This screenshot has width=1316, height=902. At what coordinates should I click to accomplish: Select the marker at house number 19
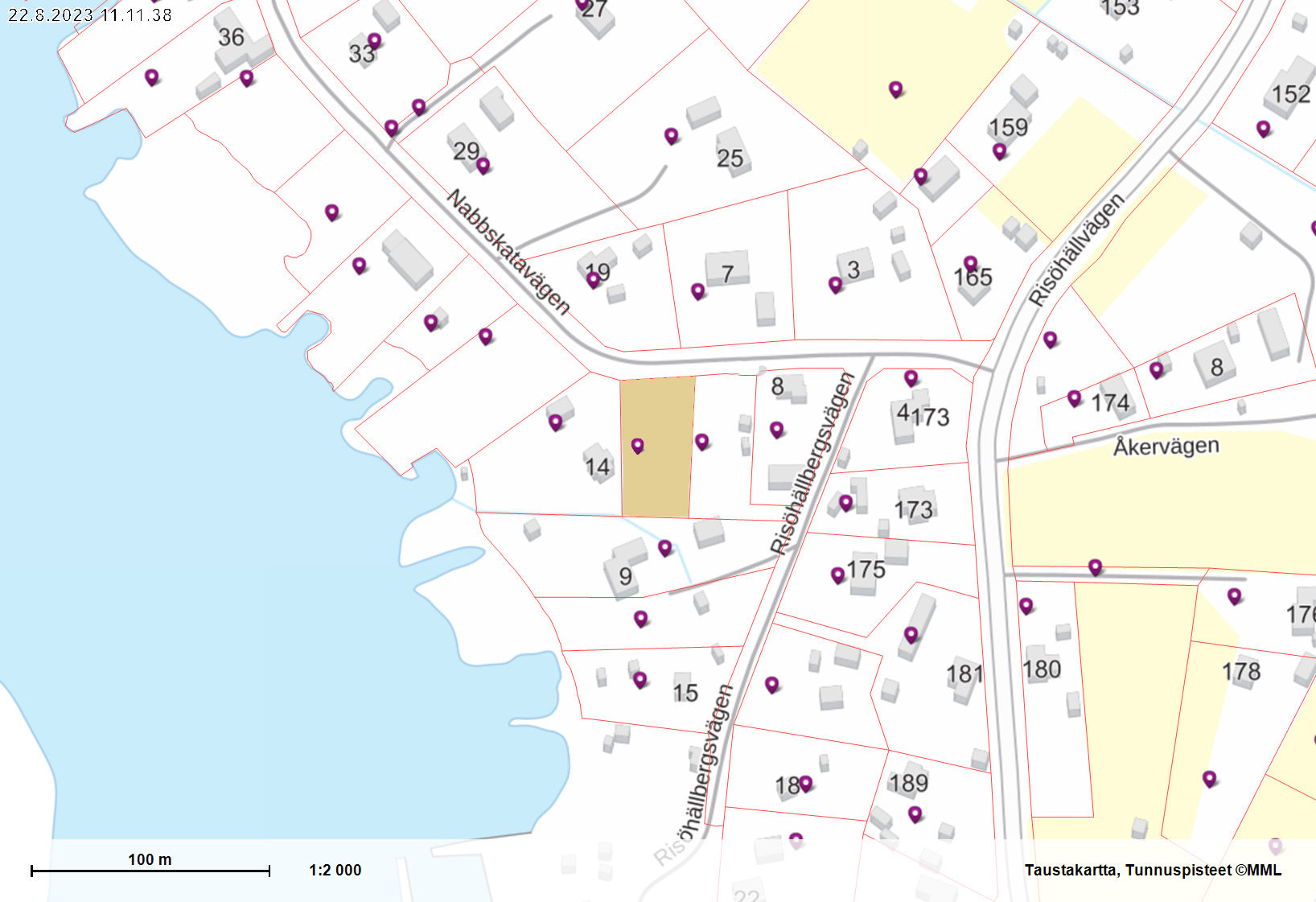(593, 279)
